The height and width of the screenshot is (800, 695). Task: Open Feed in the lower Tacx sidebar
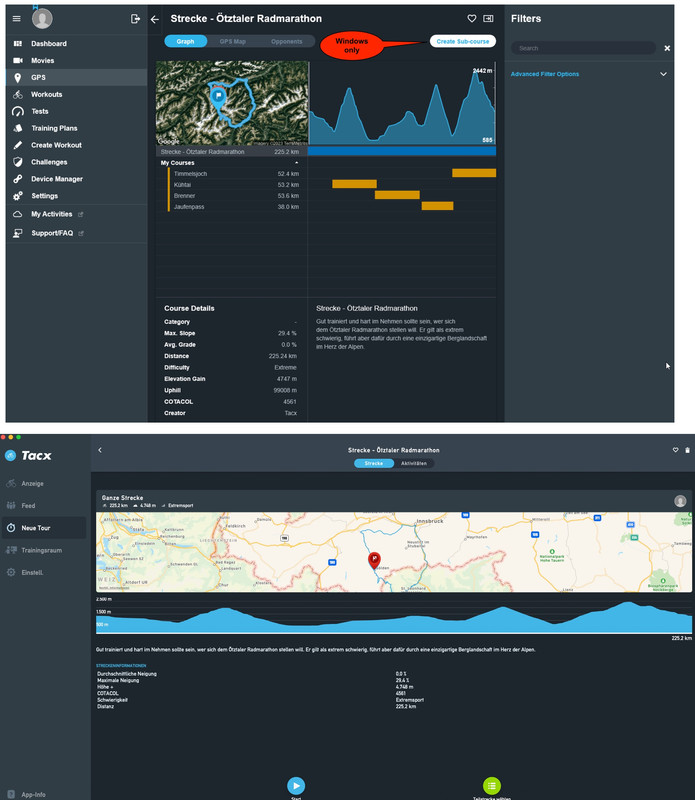(x=43, y=506)
